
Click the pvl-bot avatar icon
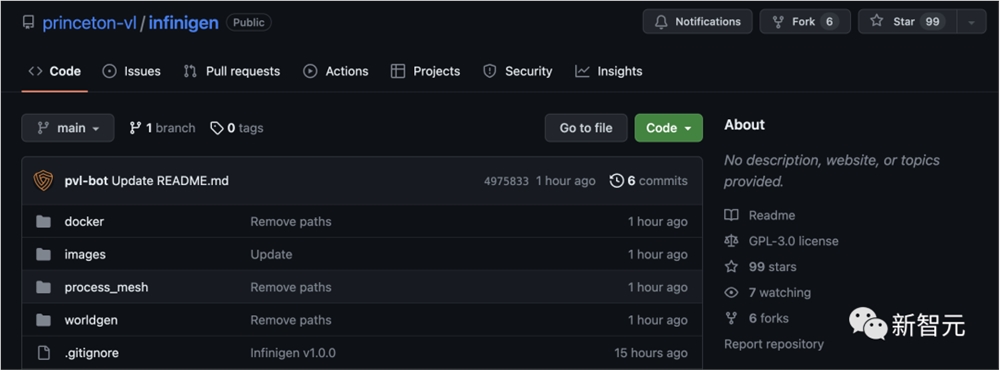pyautogui.click(x=43, y=181)
